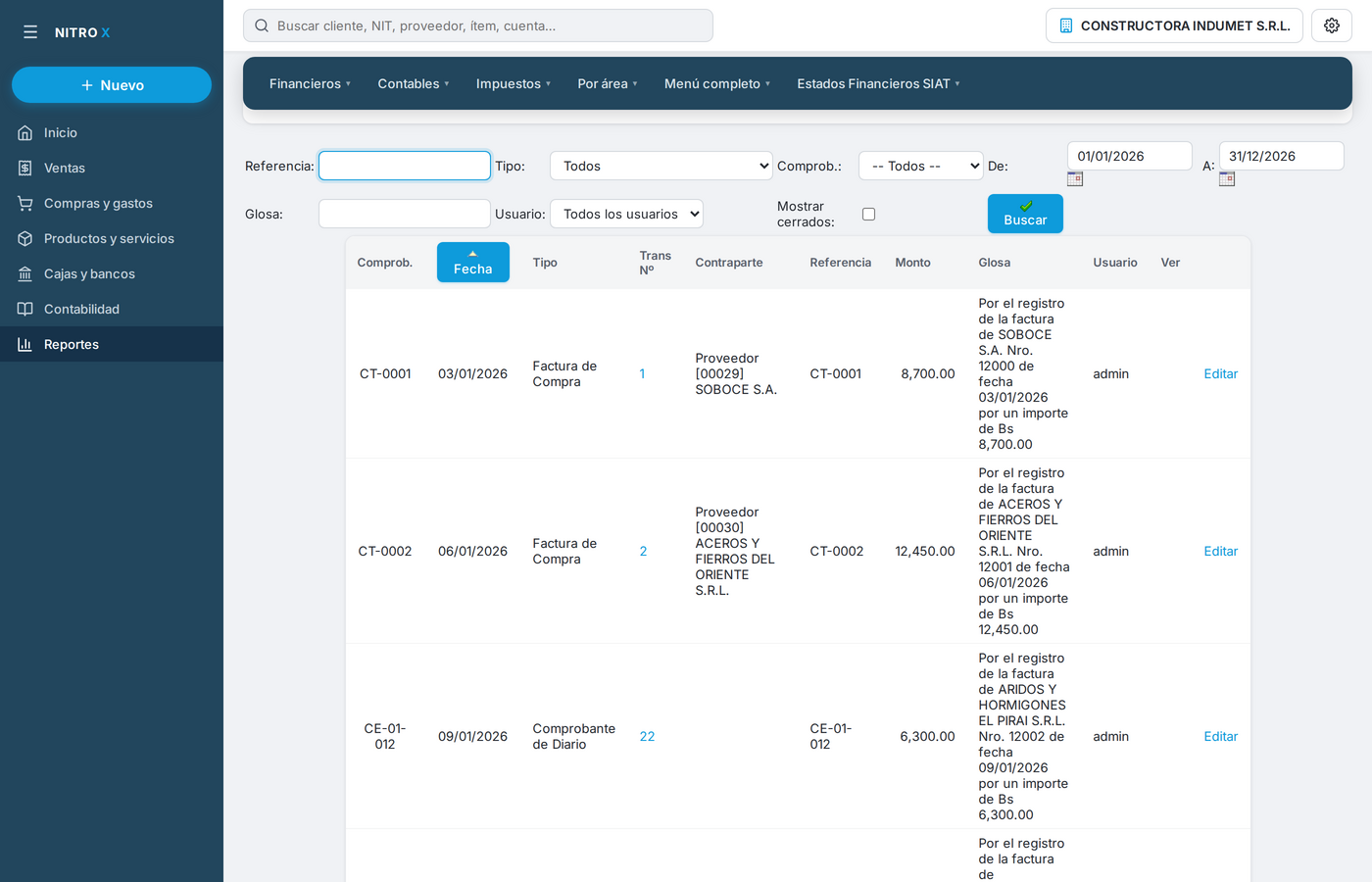This screenshot has height=882, width=1372.
Task: Open the Menú completo menu
Action: 717,83
